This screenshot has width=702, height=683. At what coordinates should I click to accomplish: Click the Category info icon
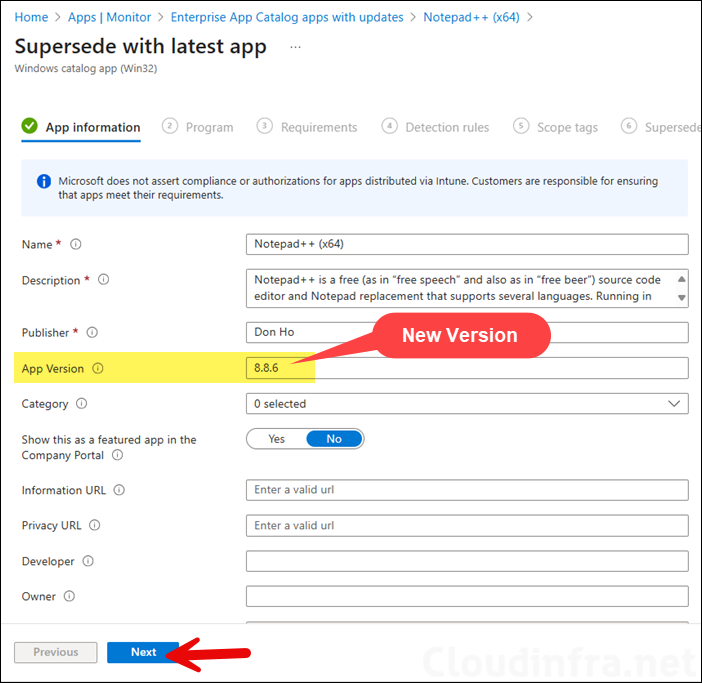tap(81, 404)
